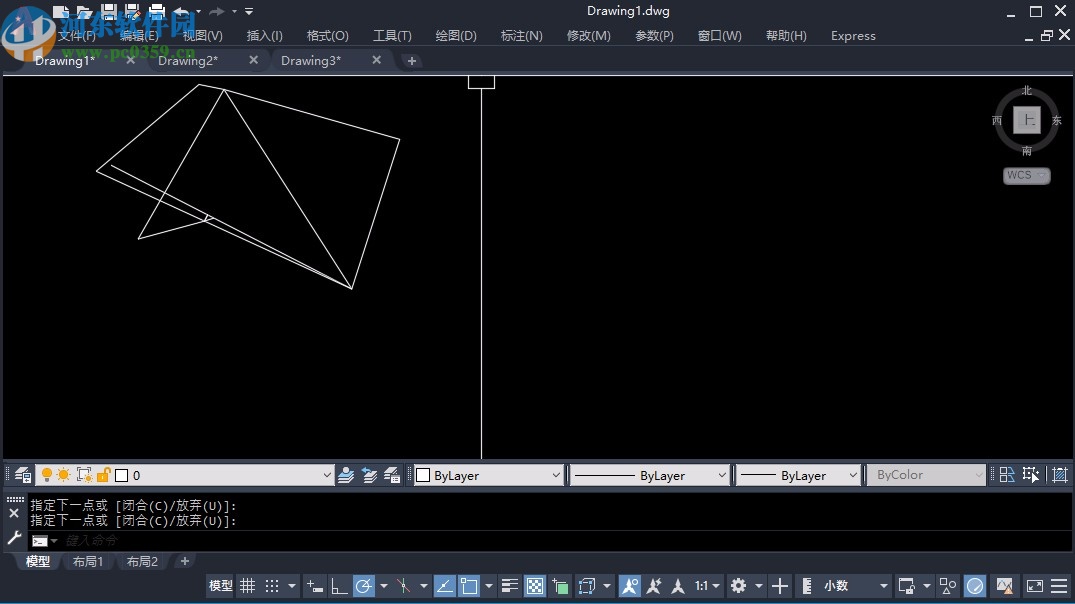Toggle ortho mode icon

(337, 585)
